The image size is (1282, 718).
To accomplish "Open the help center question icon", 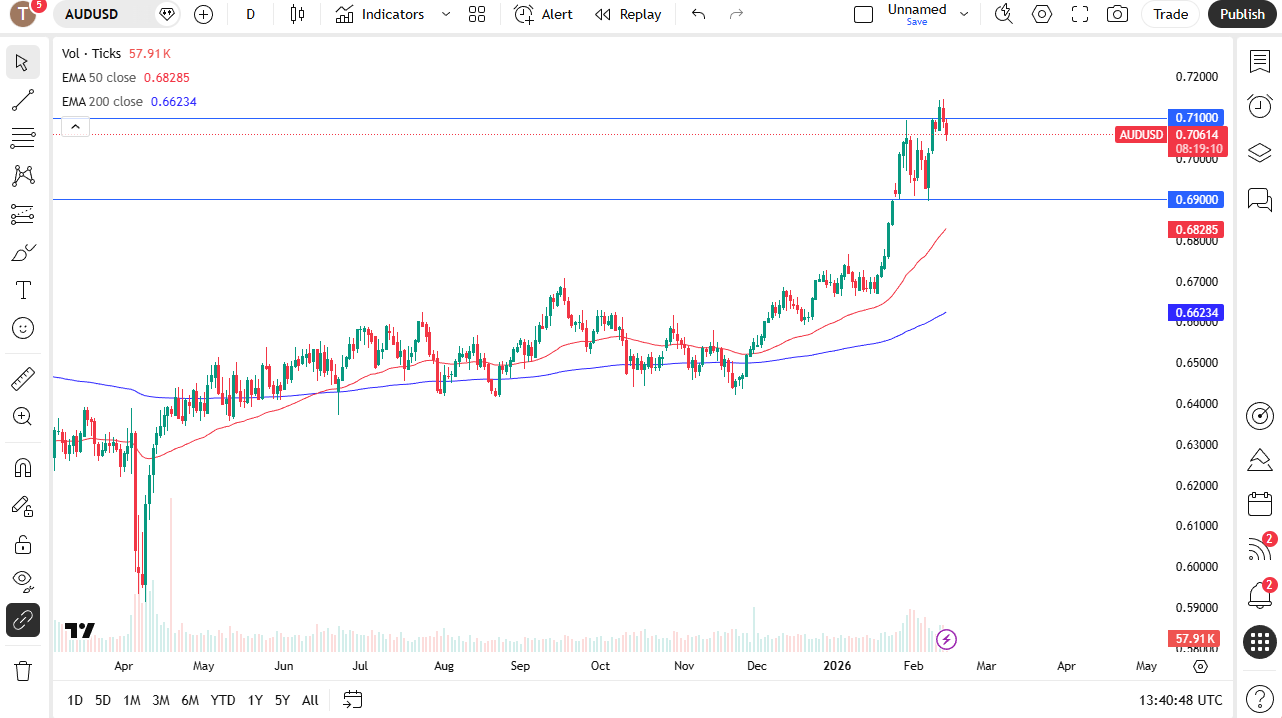I will click(x=1260, y=697).
